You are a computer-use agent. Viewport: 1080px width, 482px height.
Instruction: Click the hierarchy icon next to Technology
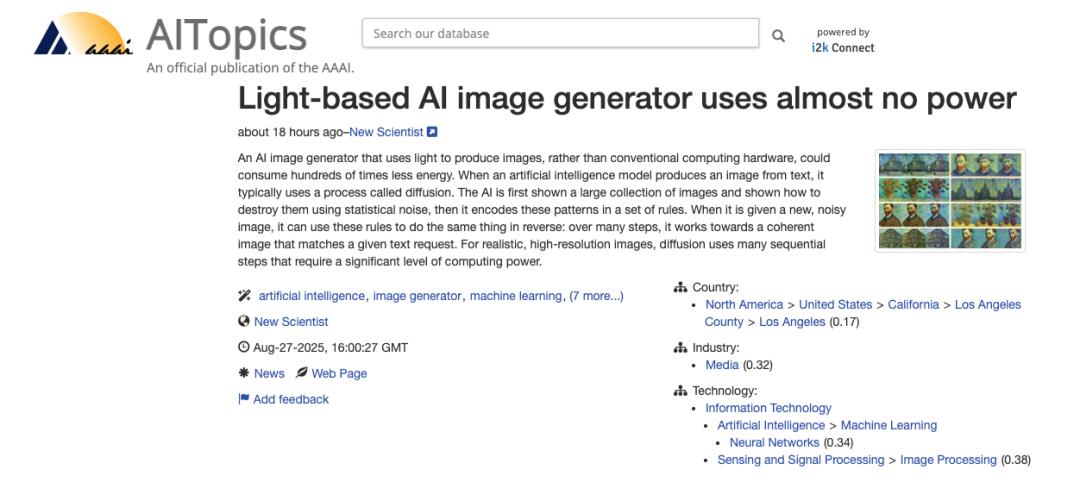[x=681, y=391]
